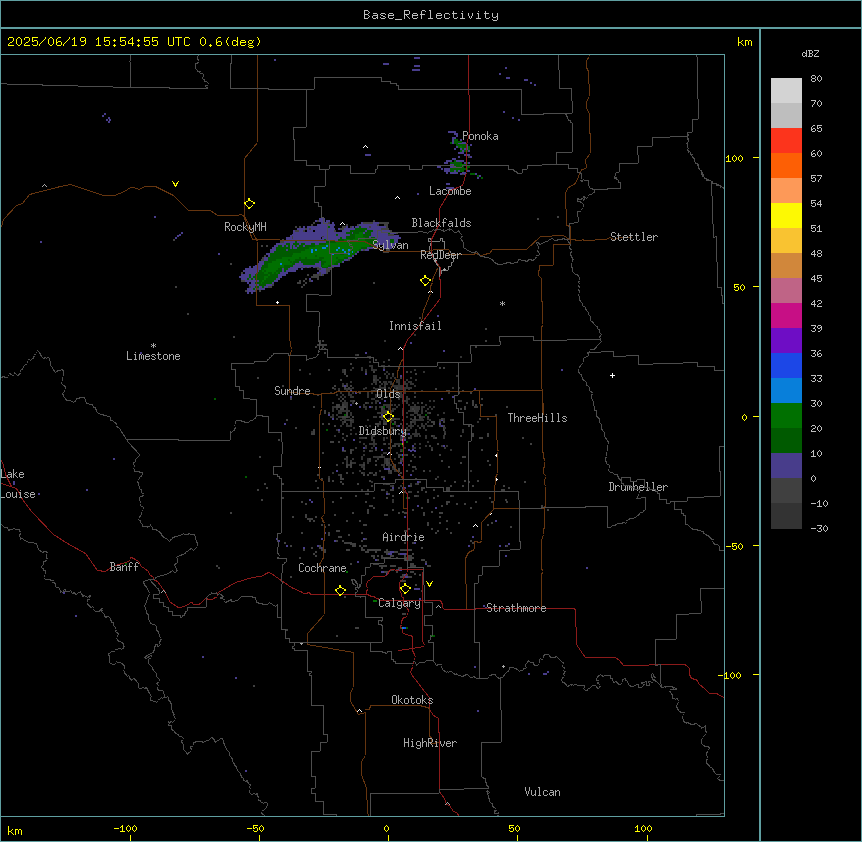Click the km label at bottom-left axis
Image resolution: width=862 pixels, height=842 pixels.
click(x=15, y=830)
